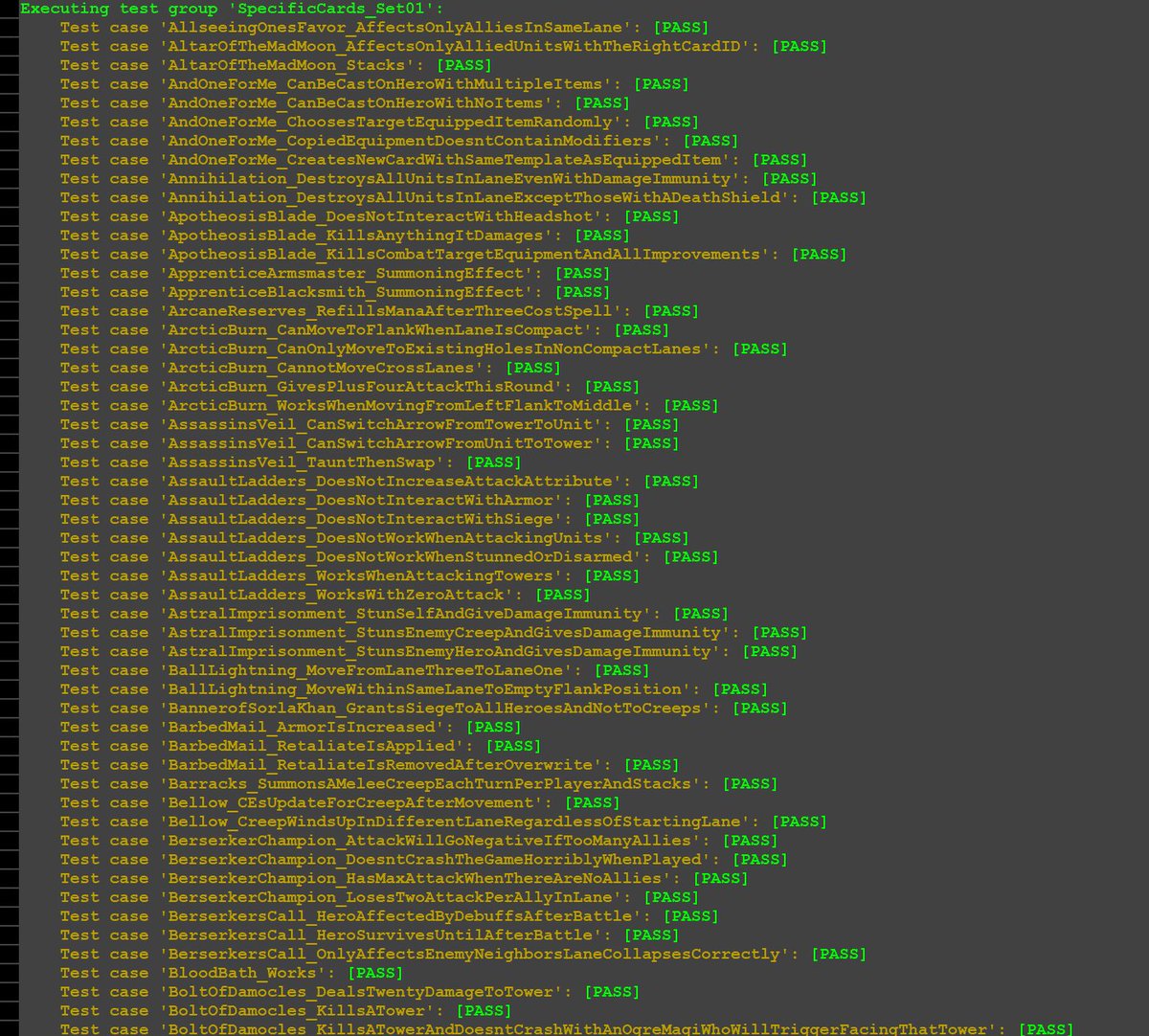Select 'BallLightning_MoveFromLaneThreeToLaneOne' test
Viewport: 1149px width, 1036px height.
(x=355, y=670)
